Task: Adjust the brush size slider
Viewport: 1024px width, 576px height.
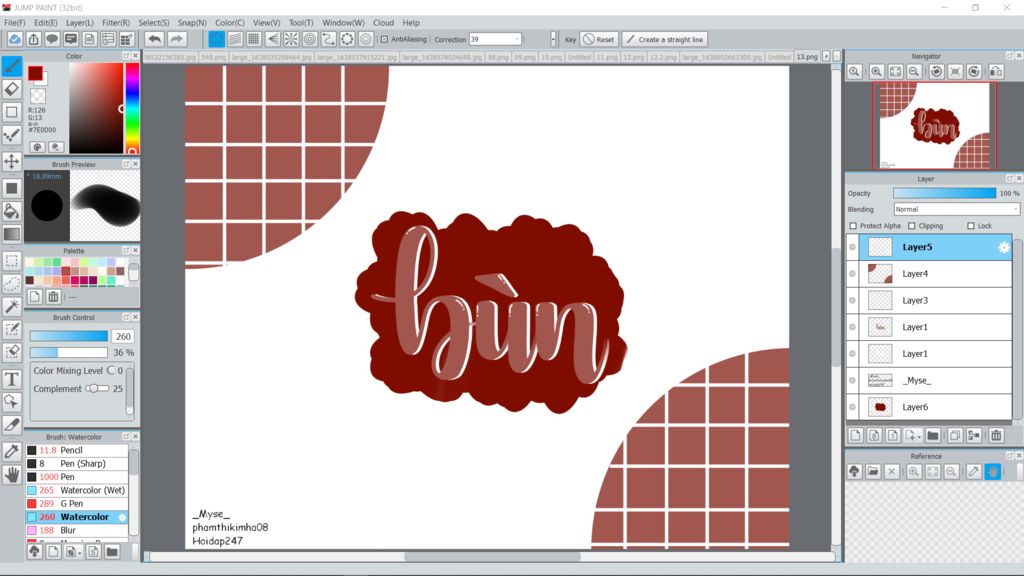Action: pos(69,336)
